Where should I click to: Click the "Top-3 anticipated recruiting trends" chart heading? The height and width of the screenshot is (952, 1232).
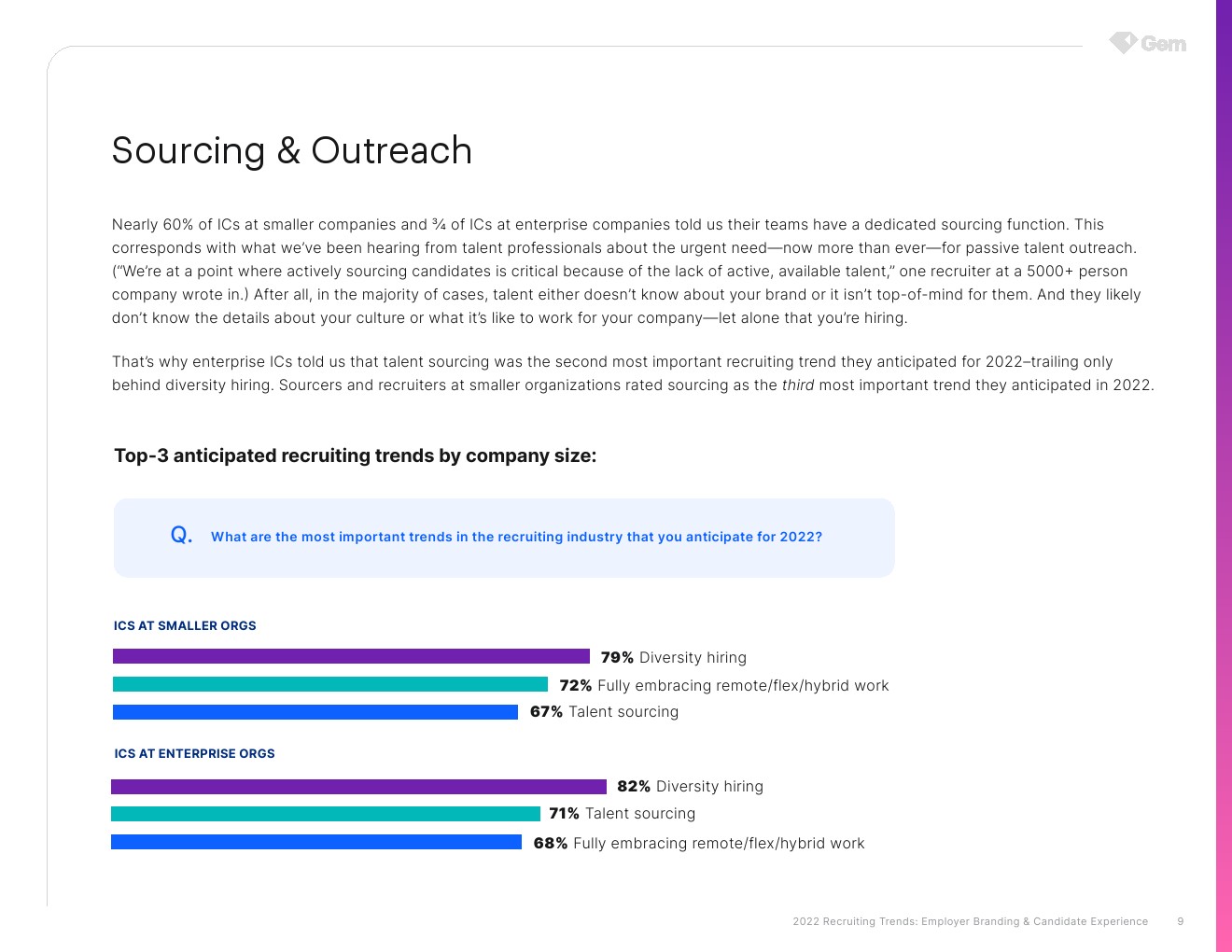click(355, 455)
